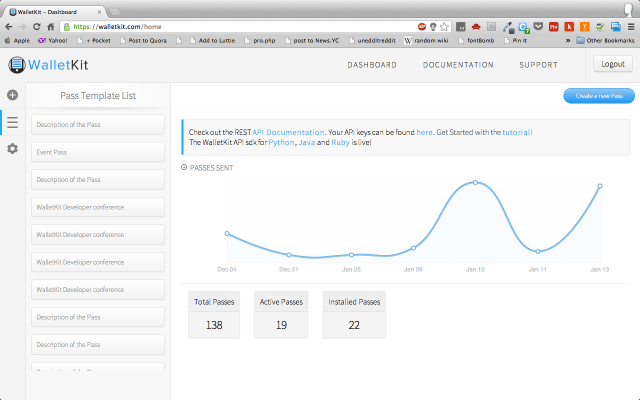Click the Post to Quora bookmark

point(143,40)
